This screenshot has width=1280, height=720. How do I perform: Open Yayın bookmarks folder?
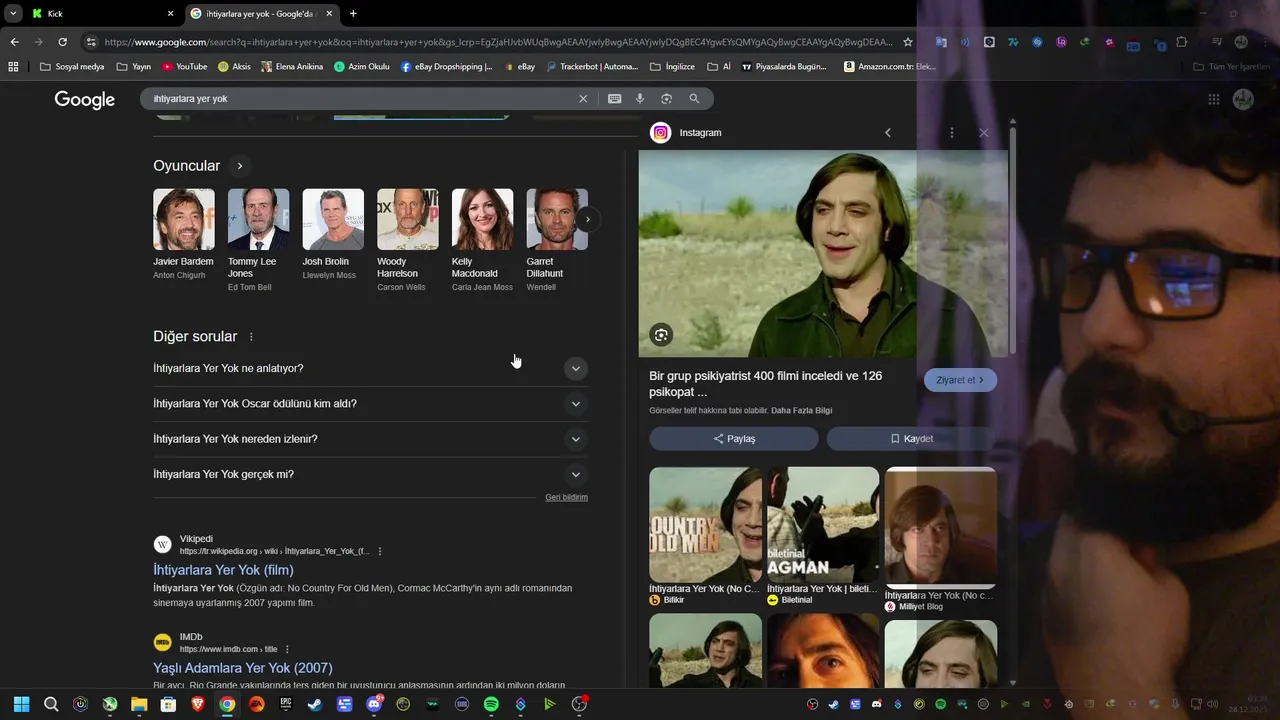133,67
